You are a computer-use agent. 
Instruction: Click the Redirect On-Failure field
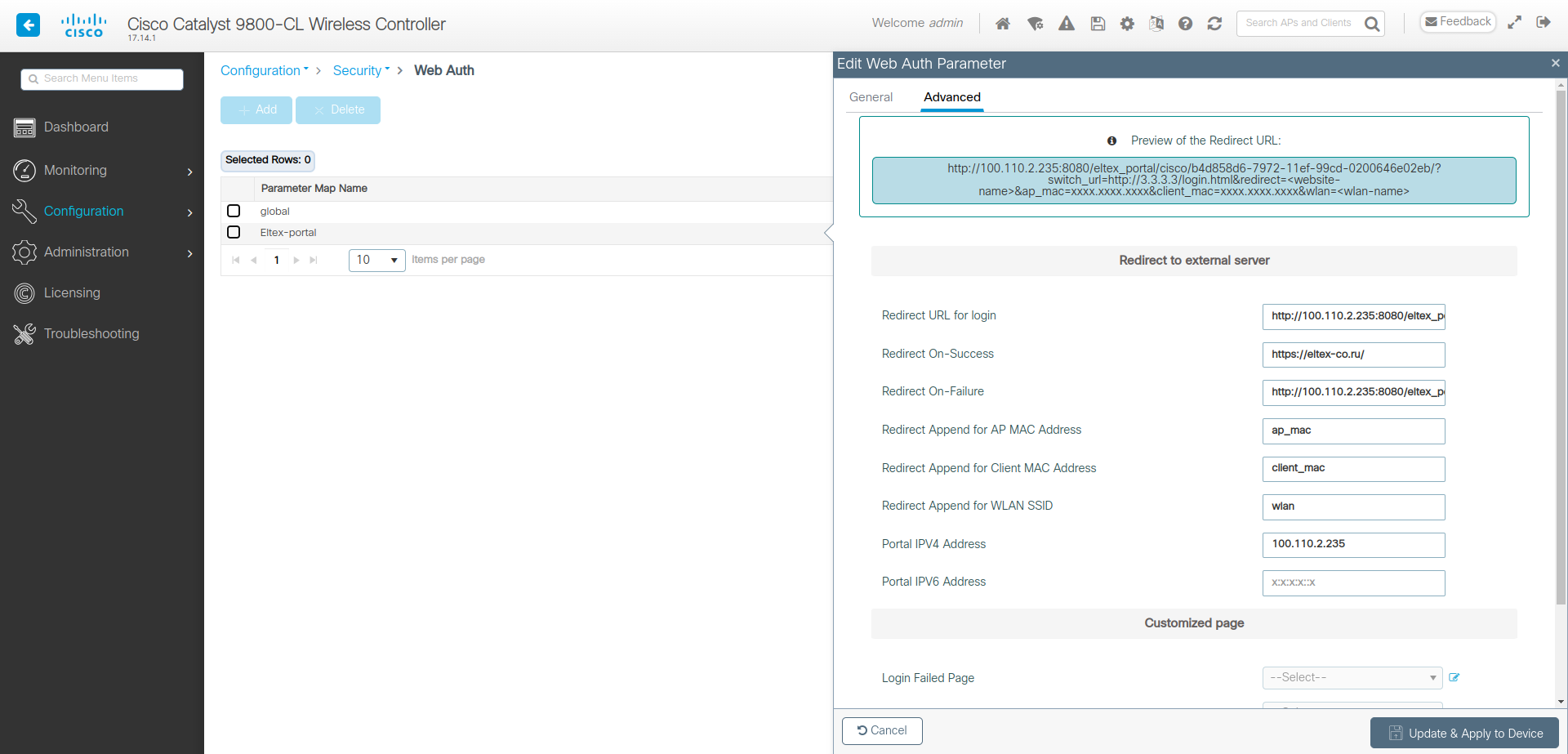click(1353, 392)
